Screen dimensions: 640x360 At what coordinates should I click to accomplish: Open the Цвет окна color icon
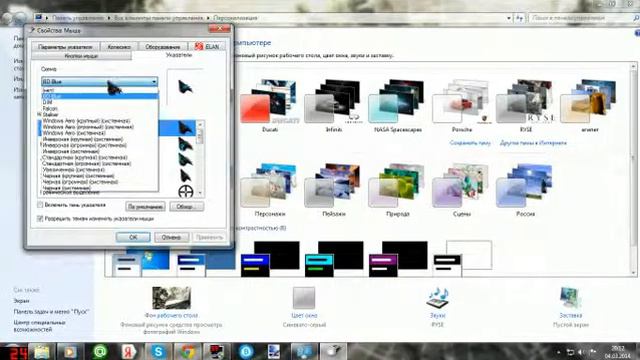(304, 298)
